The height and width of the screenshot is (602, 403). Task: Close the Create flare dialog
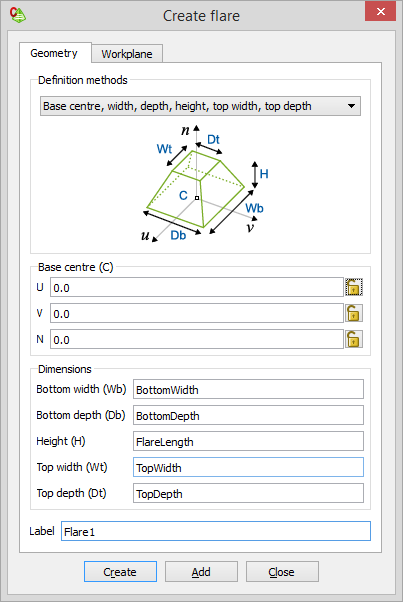pos(380,11)
